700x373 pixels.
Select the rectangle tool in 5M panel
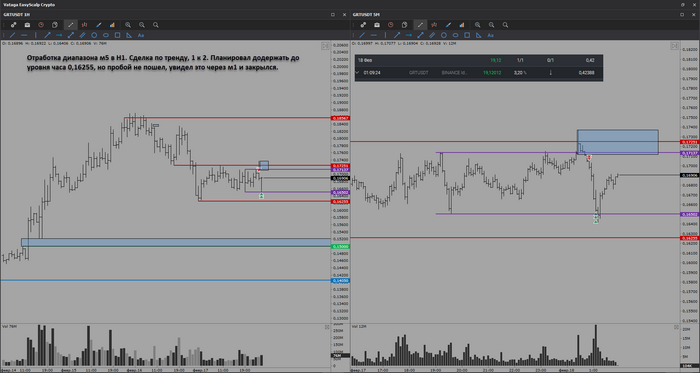pyautogui.click(x=467, y=35)
